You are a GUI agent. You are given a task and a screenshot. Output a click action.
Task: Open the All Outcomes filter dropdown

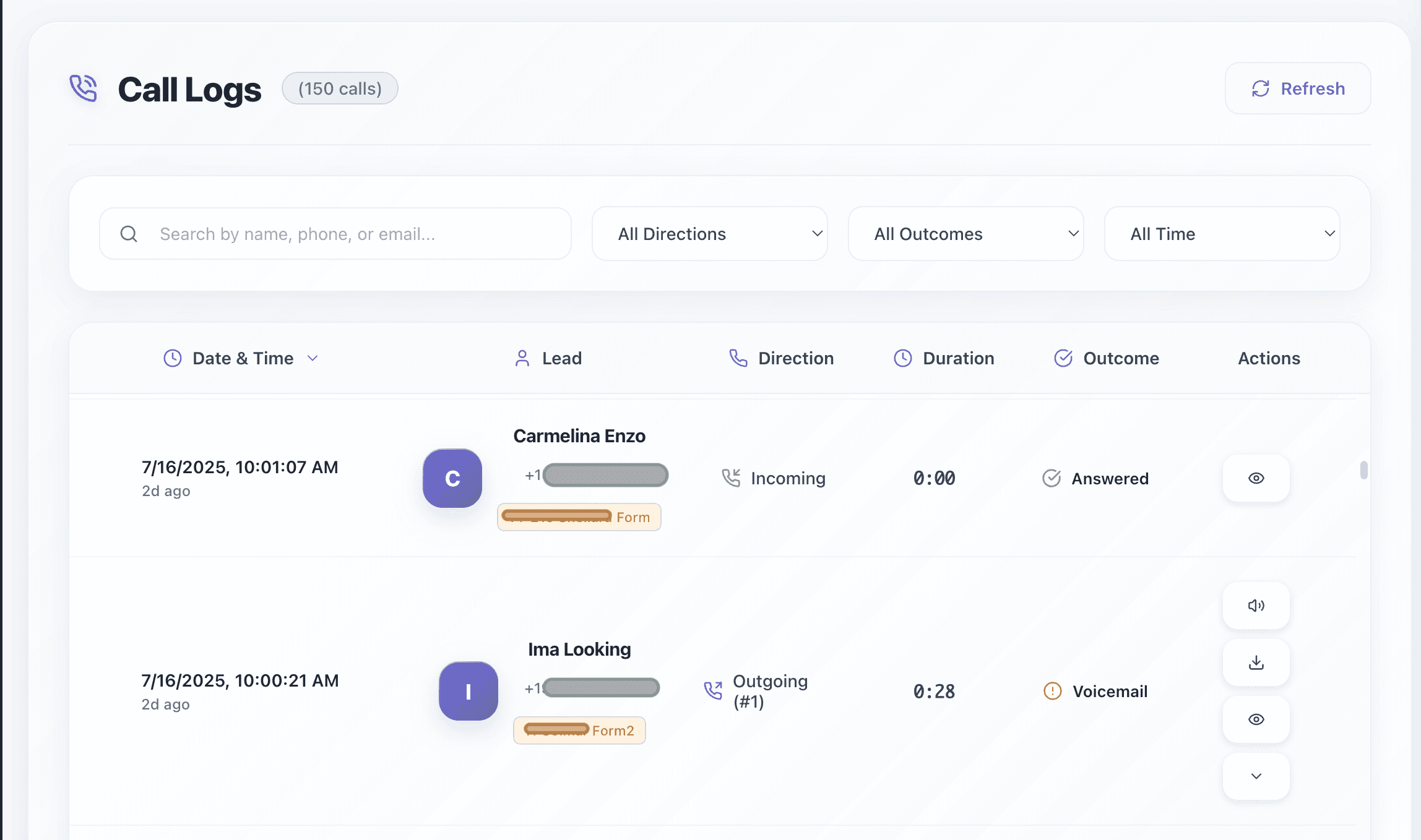(x=965, y=234)
